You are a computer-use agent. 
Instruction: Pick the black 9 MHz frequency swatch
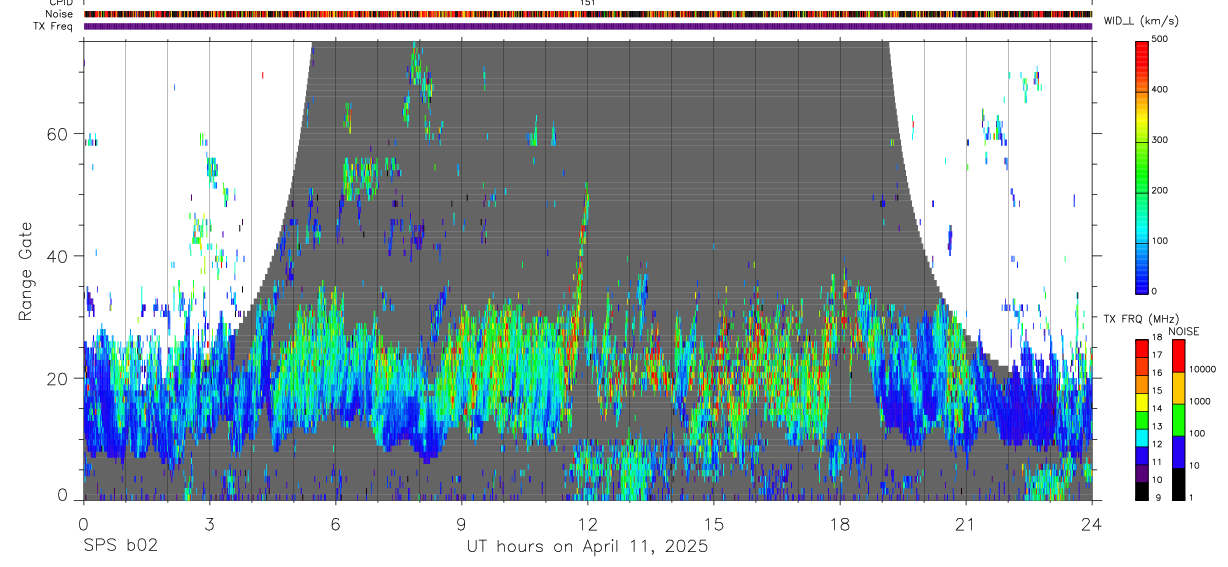(x=1142, y=490)
